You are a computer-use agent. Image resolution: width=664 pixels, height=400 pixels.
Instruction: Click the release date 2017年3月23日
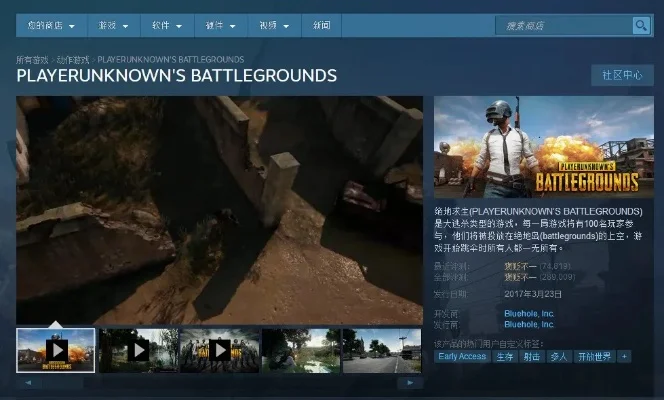pyautogui.click(x=533, y=294)
